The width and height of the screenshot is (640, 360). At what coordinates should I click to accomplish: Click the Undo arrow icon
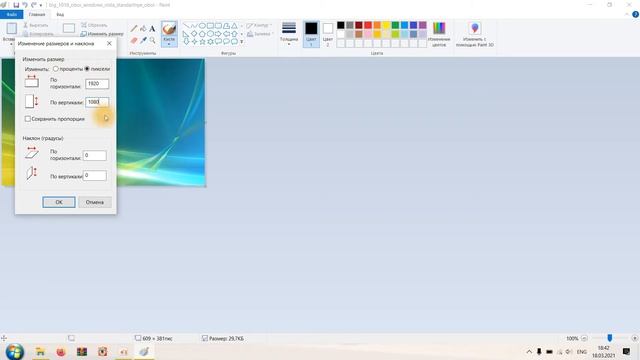click(25, 5)
